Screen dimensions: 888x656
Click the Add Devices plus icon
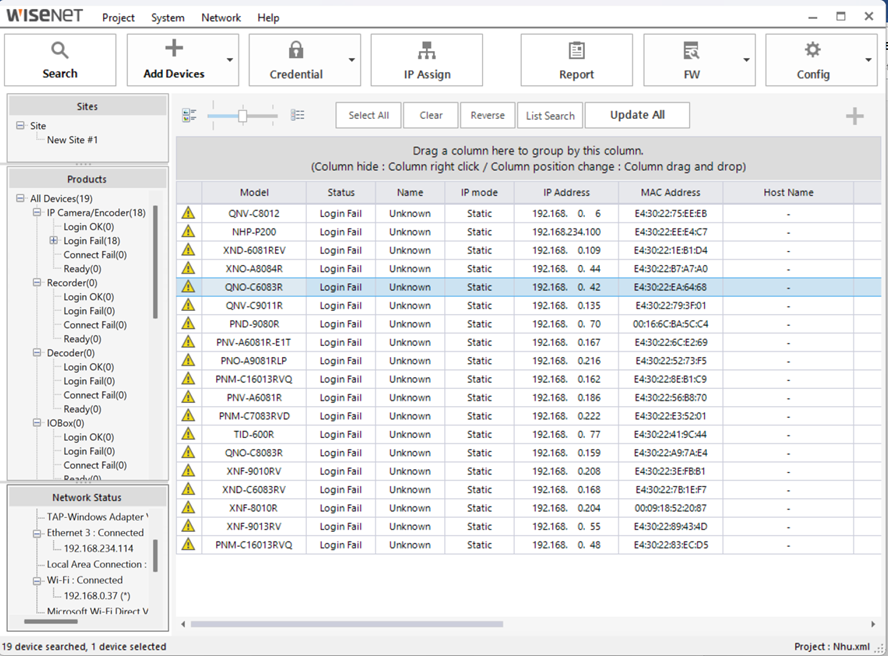174,49
